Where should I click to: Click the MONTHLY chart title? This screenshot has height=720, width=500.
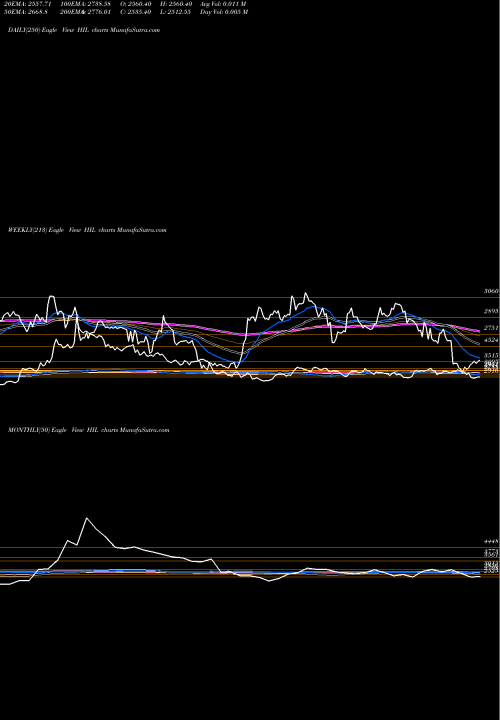[x=89, y=430]
